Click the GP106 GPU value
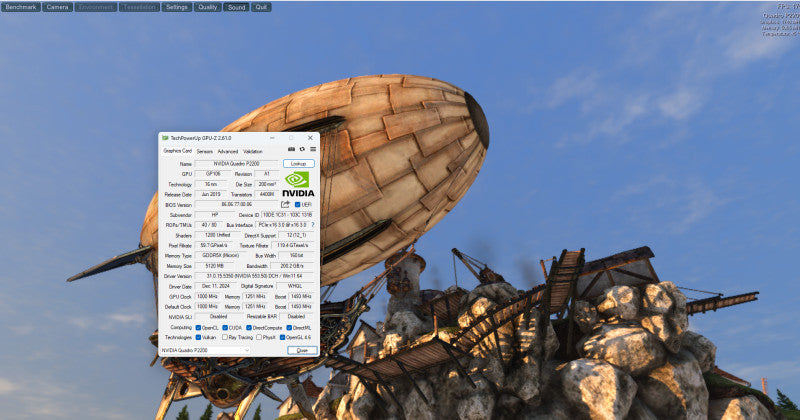This screenshot has width=800, height=420. pyautogui.click(x=213, y=174)
